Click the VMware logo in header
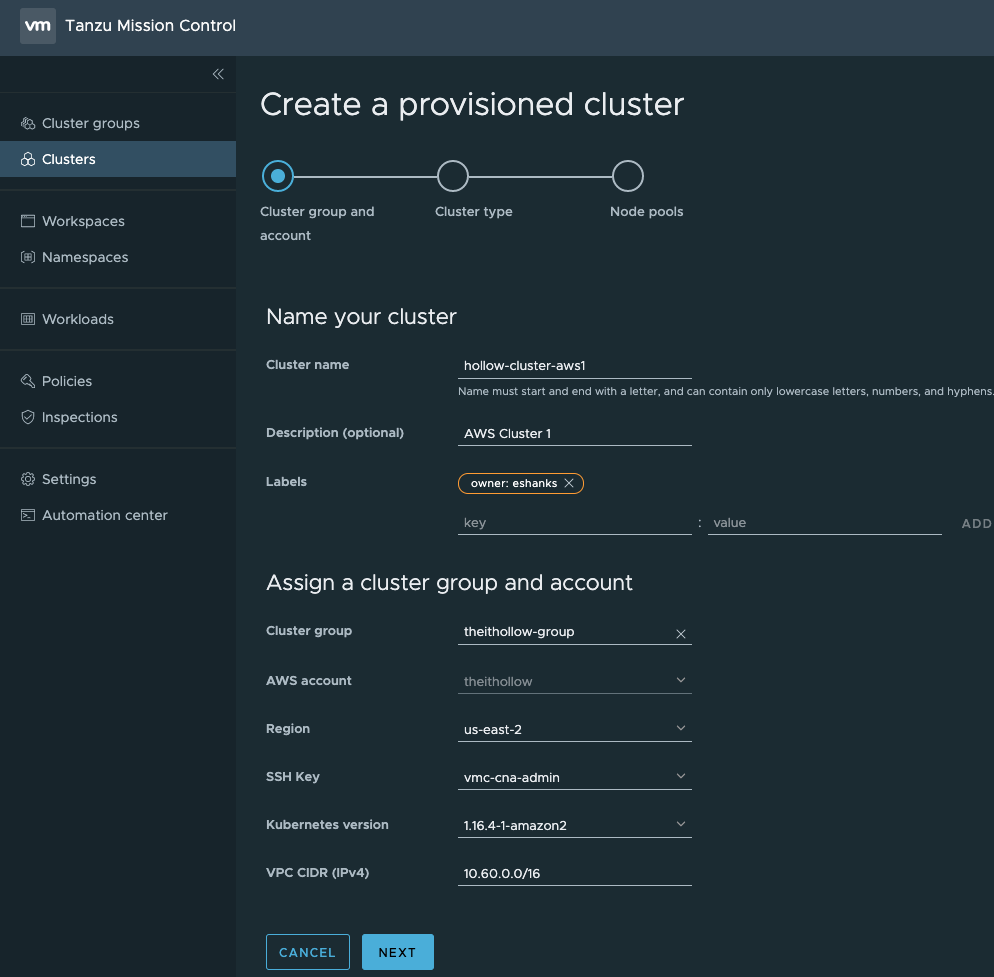Viewport: 994px width, 977px height. coord(37,26)
